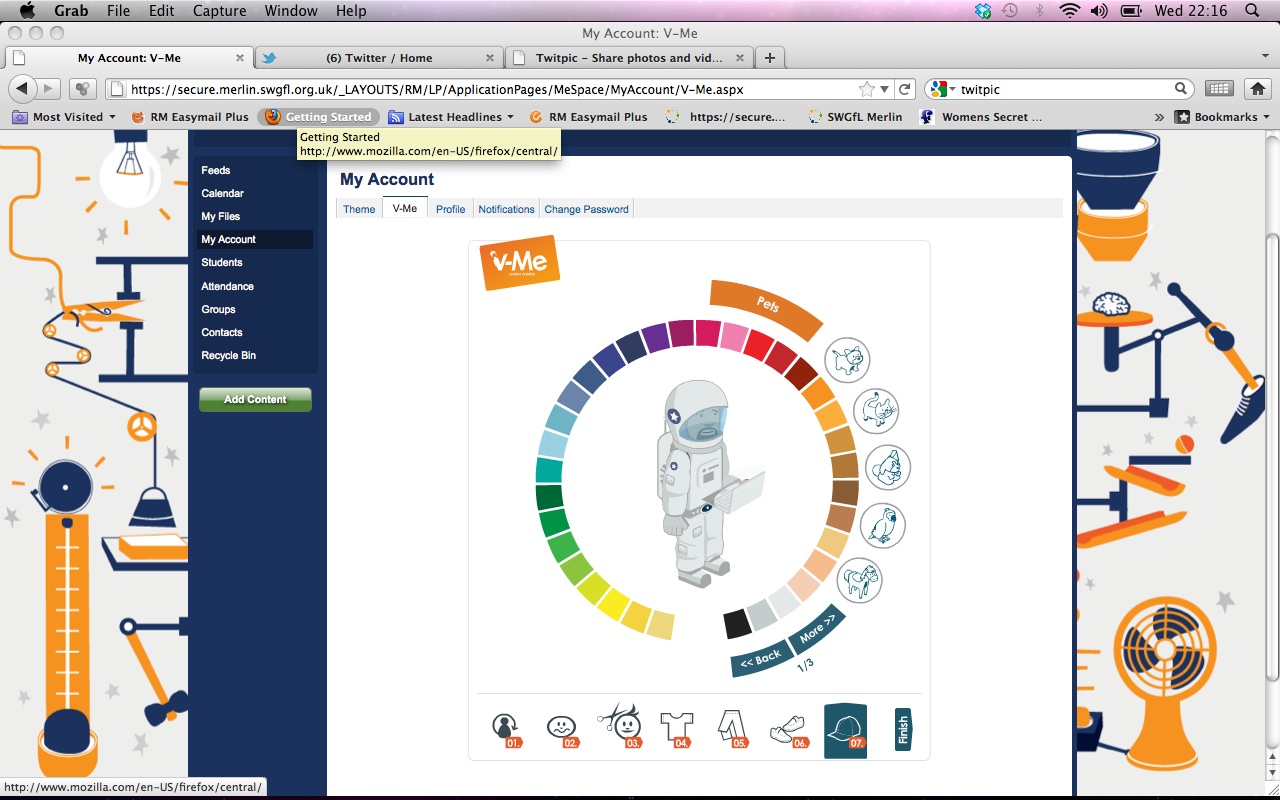Switch to Twitpic browser tab
The width and height of the screenshot is (1280, 800).
[628, 58]
